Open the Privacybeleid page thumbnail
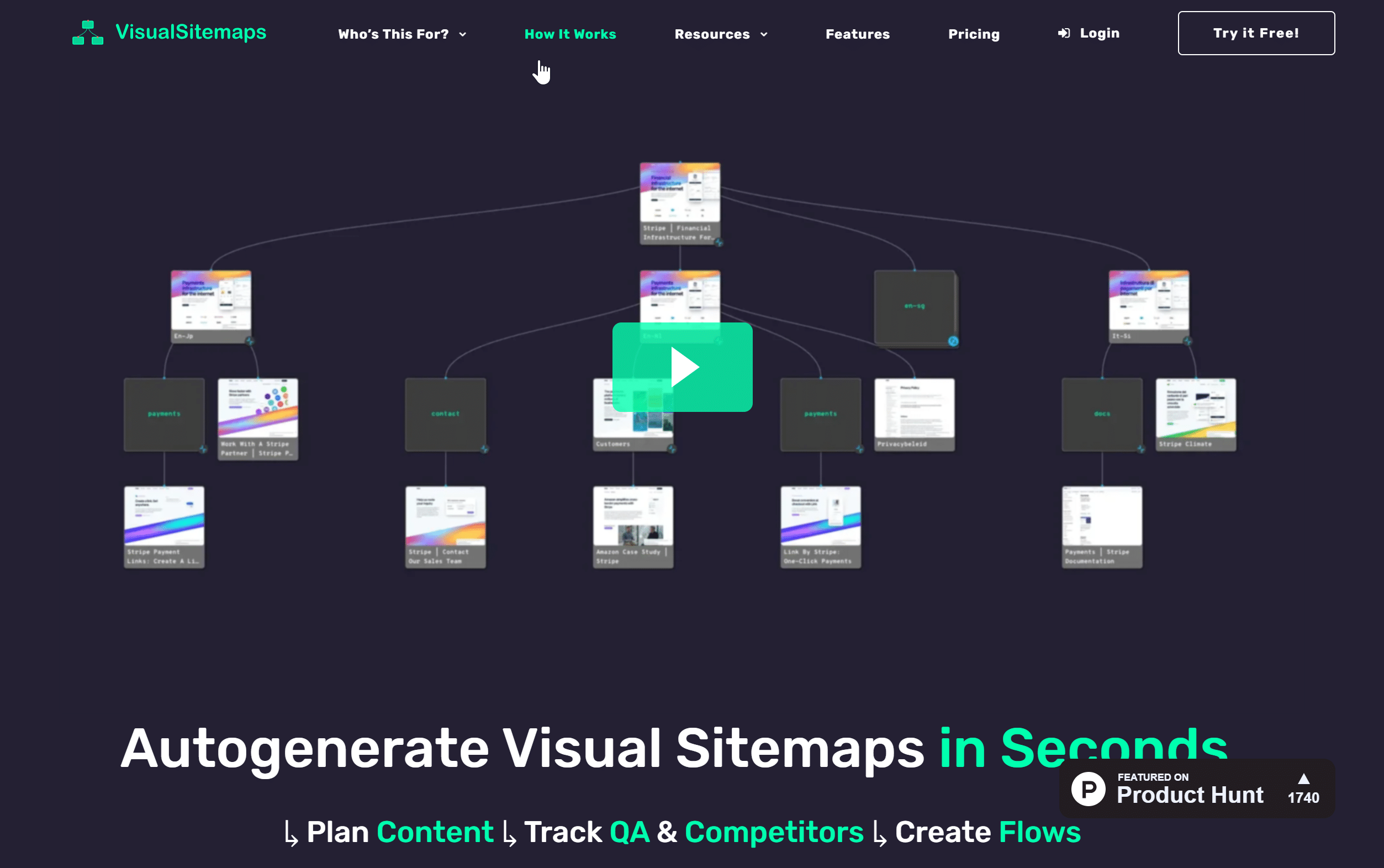 [915, 415]
